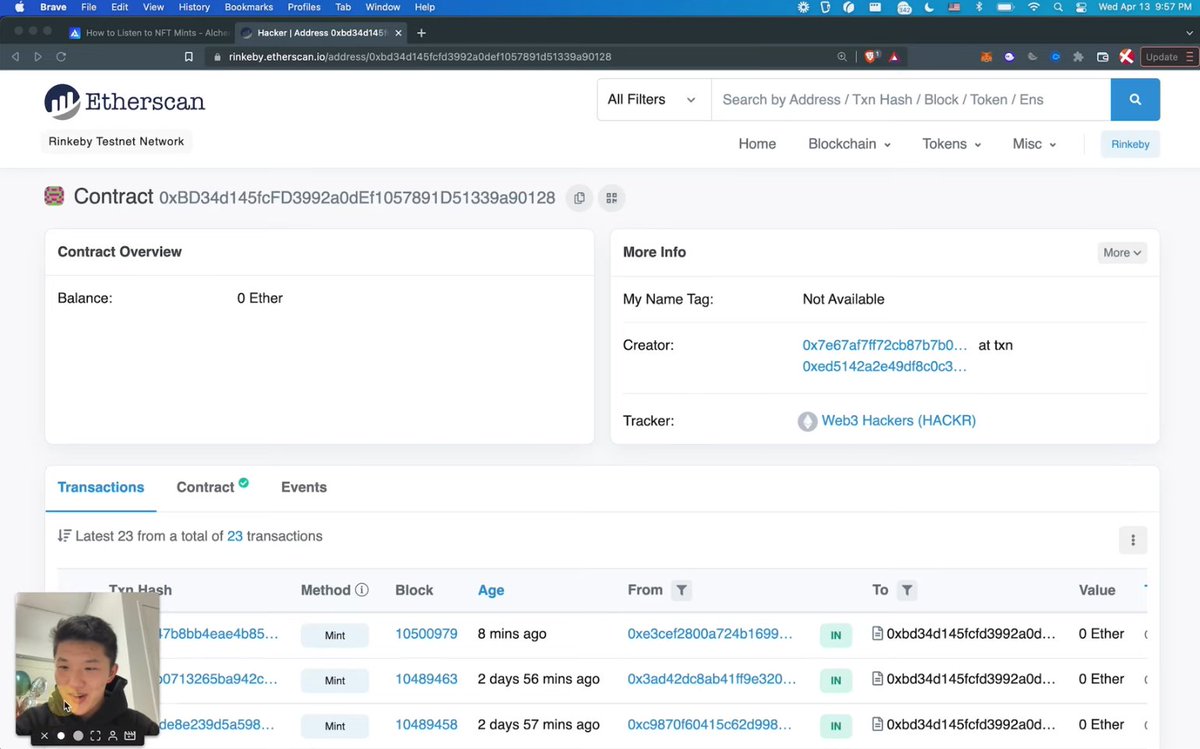
Task: Click the Web3 Hackers token icon
Action: [x=807, y=421]
